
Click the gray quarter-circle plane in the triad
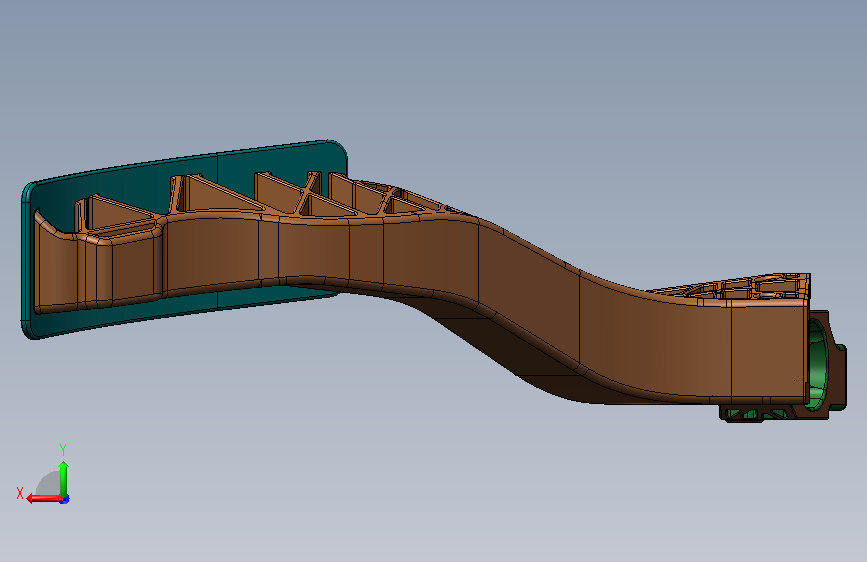pyautogui.click(x=49, y=483)
